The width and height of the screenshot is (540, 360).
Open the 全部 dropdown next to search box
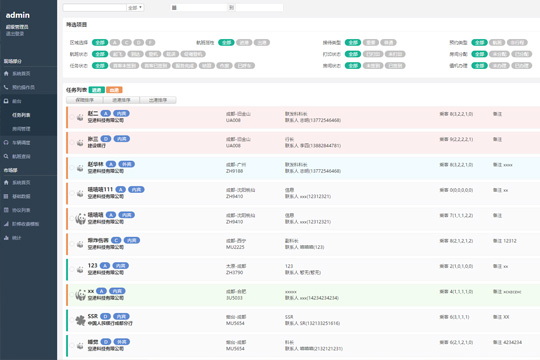(135, 8)
